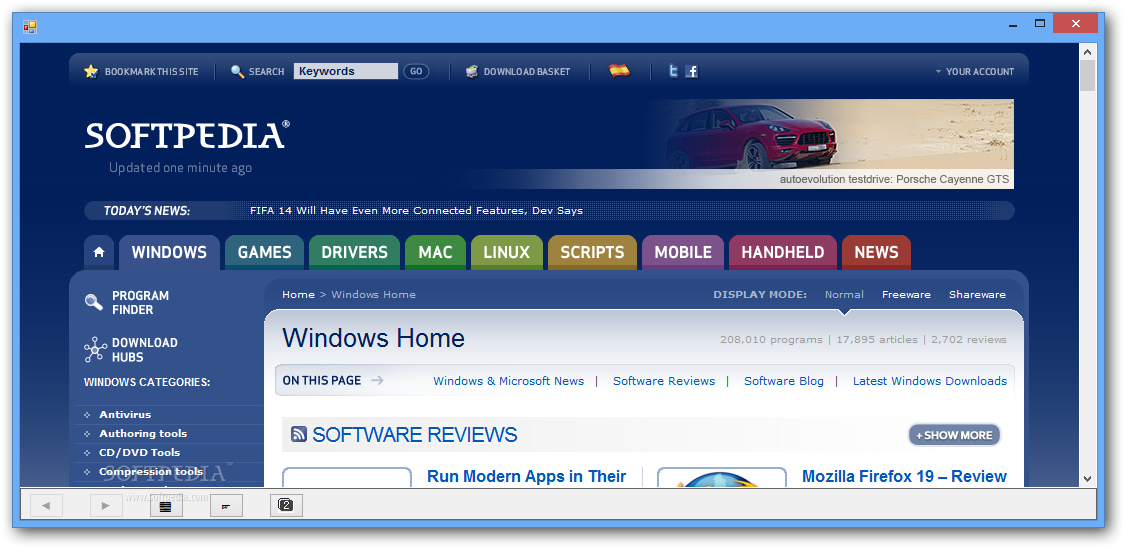
Task: Open the Drivers tab
Action: 354,252
